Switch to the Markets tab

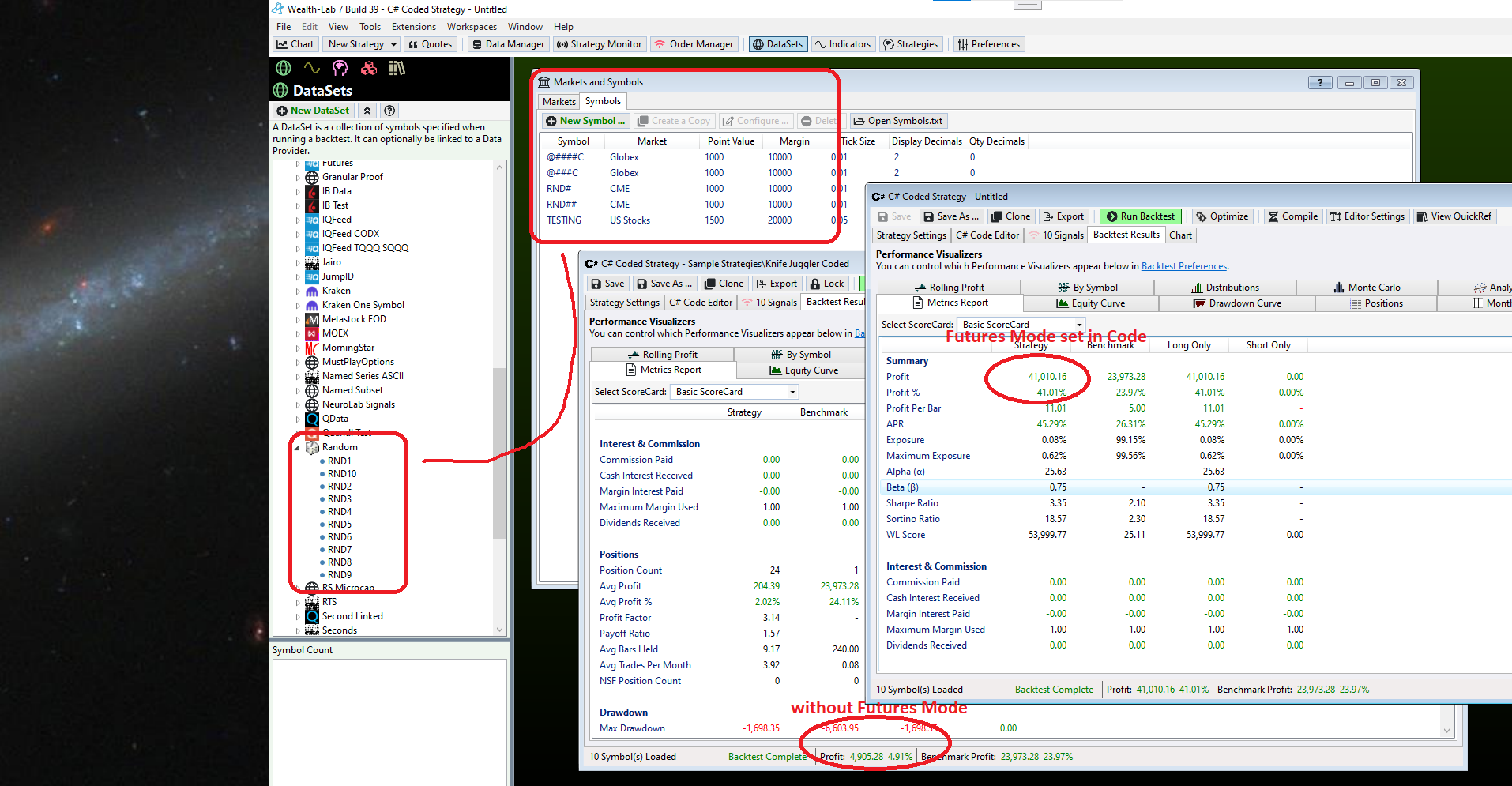point(559,102)
